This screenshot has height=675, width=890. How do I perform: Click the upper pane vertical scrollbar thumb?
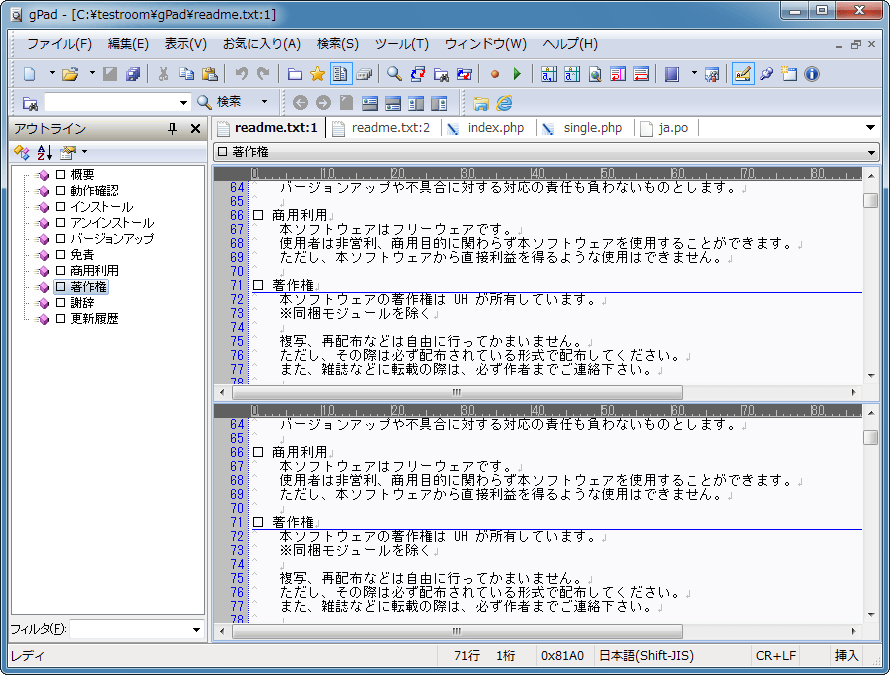(871, 200)
